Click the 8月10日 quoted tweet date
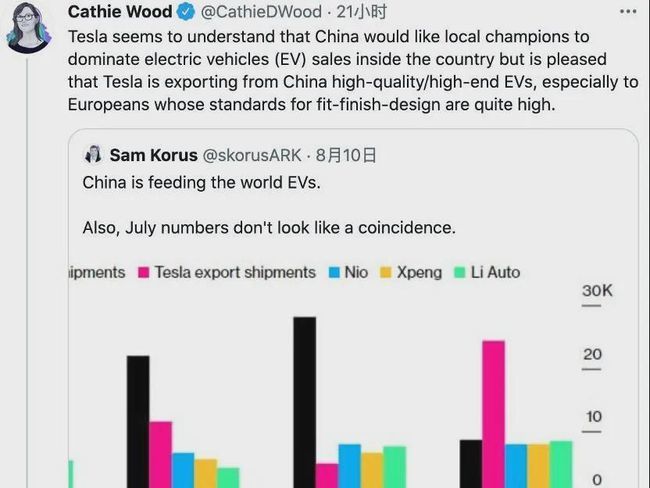The height and width of the screenshot is (488, 650). pos(346,155)
